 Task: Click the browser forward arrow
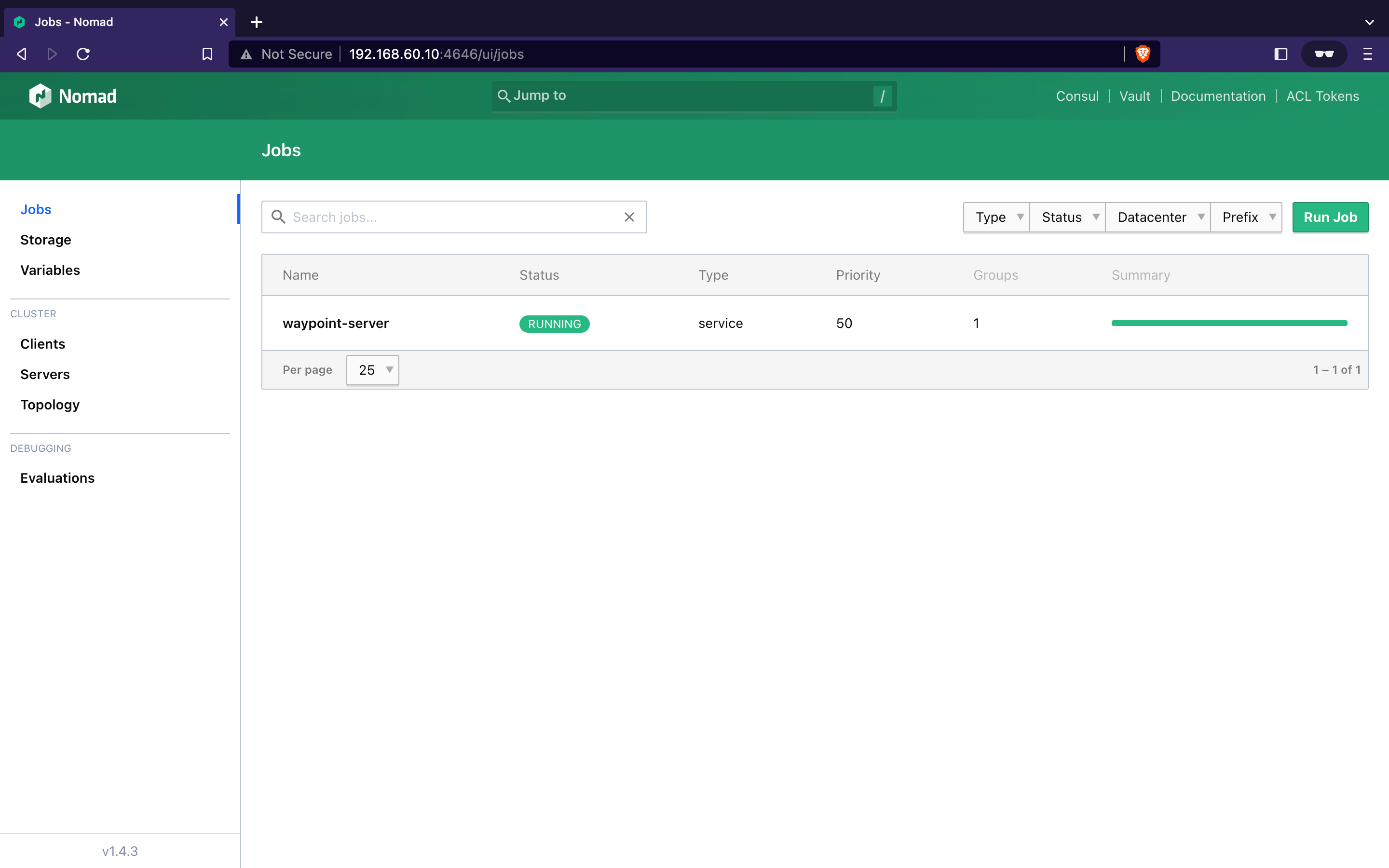(x=52, y=54)
